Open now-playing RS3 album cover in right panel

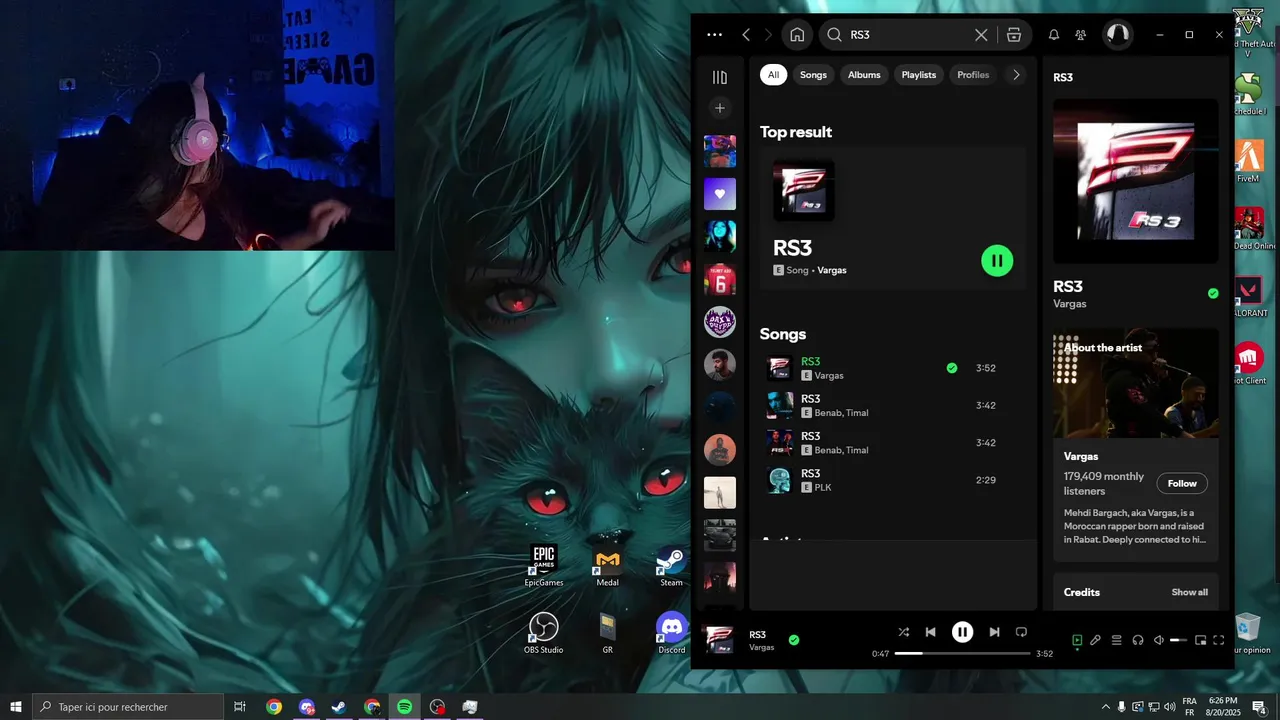coord(1136,181)
